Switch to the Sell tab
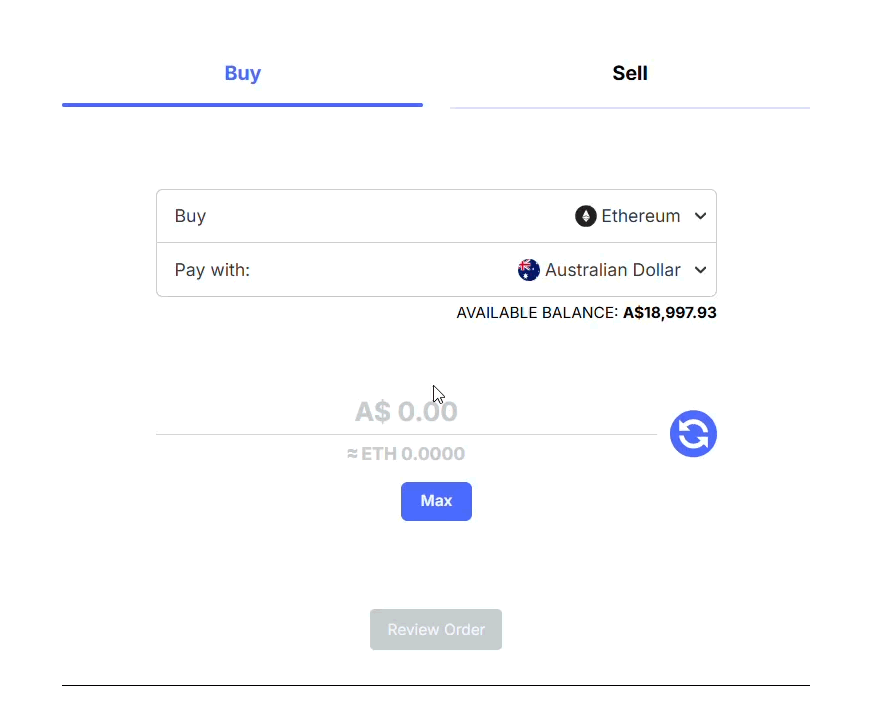 click(x=629, y=73)
